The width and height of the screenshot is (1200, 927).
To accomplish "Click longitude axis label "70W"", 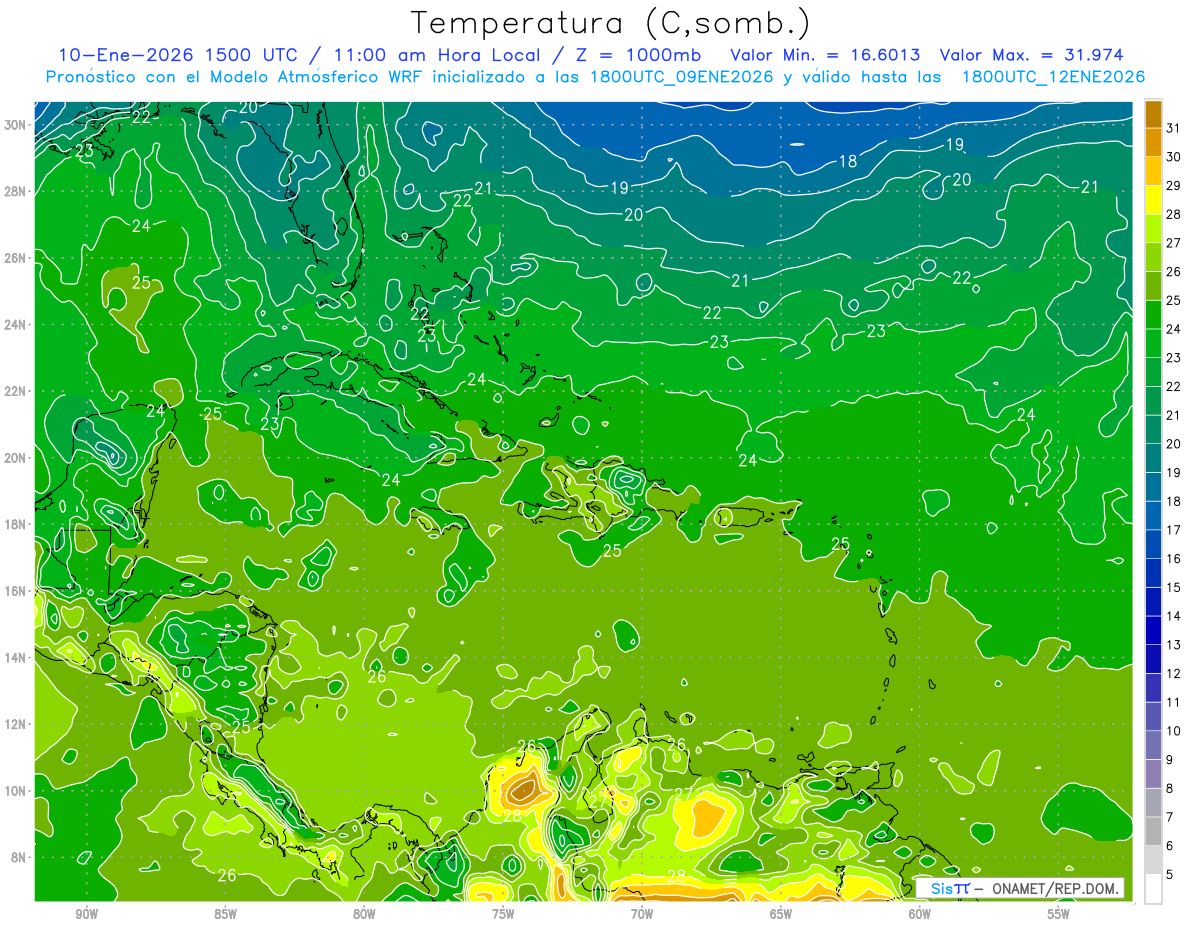I will (642, 913).
